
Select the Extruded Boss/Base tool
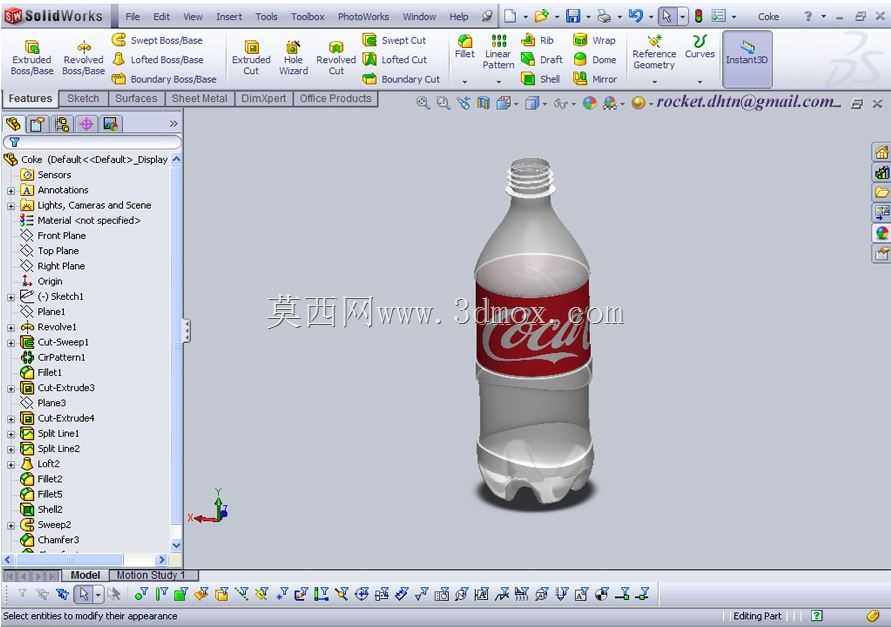coord(32,57)
